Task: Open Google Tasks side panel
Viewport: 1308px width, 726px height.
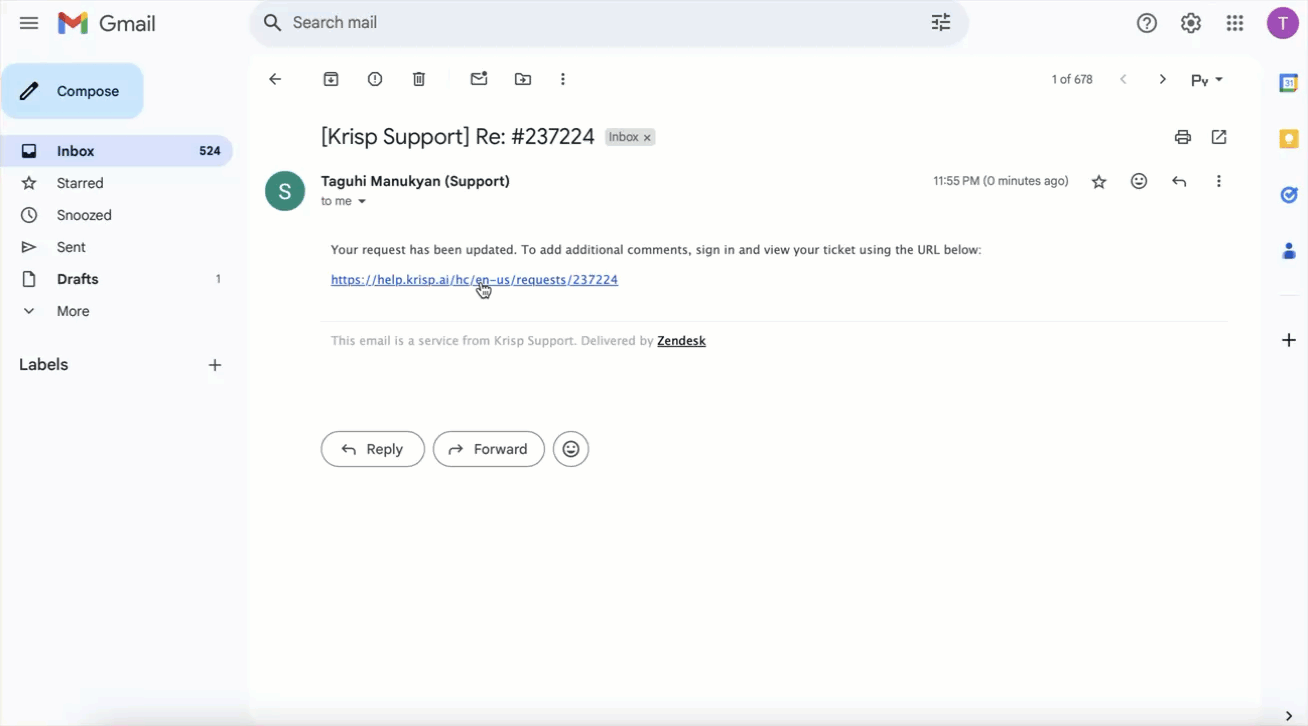Action: [1289, 195]
